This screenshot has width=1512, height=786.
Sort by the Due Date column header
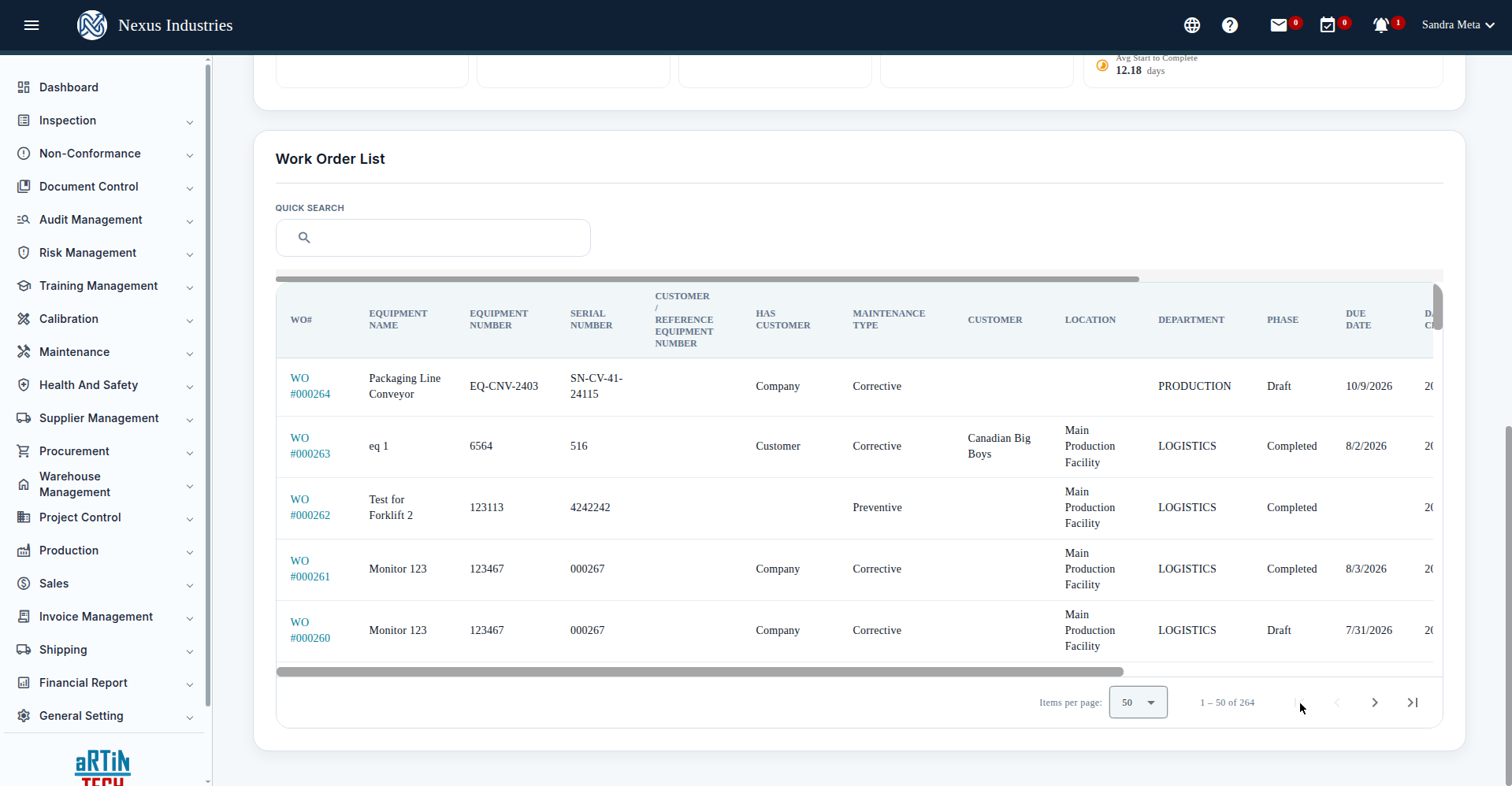(1358, 319)
